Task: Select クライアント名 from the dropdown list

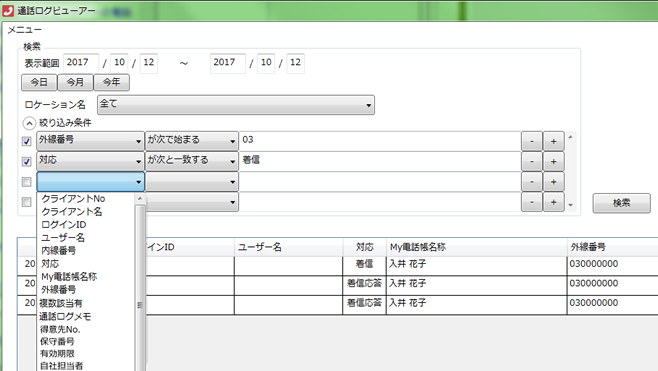Action: [72, 212]
